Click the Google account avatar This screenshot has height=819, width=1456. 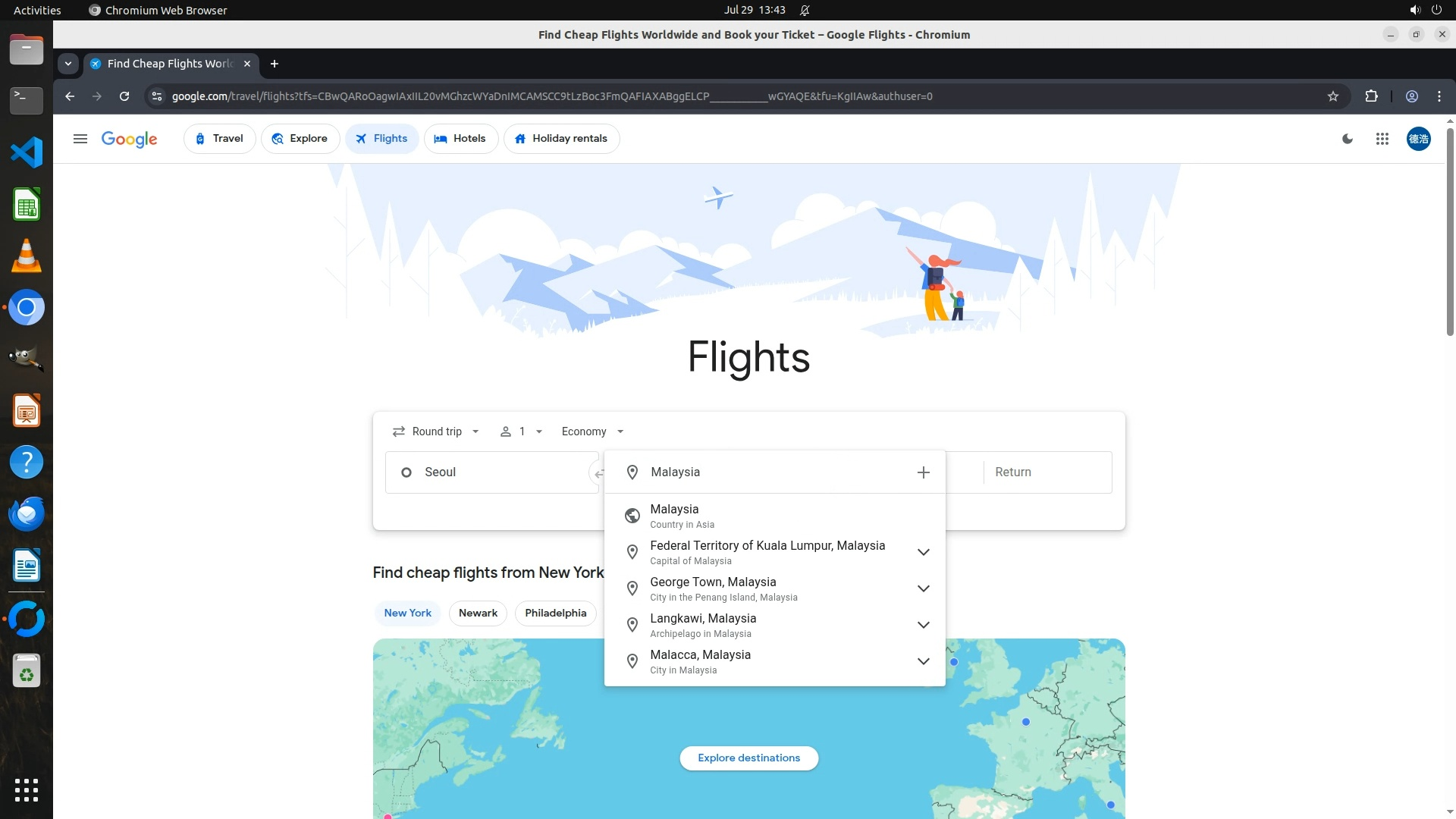(x=1418, y=139)
